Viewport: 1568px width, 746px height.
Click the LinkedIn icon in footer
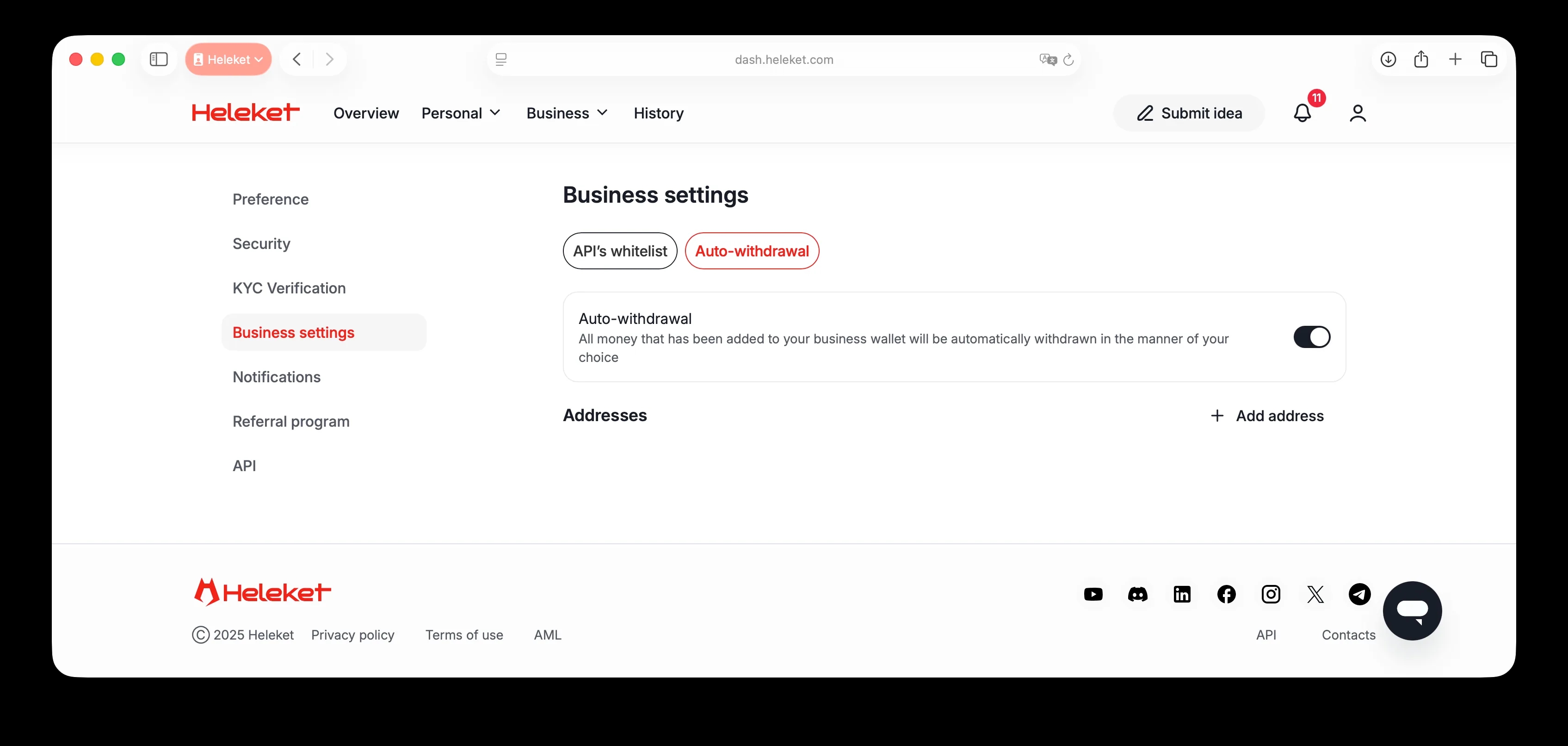click(1181, 594)
